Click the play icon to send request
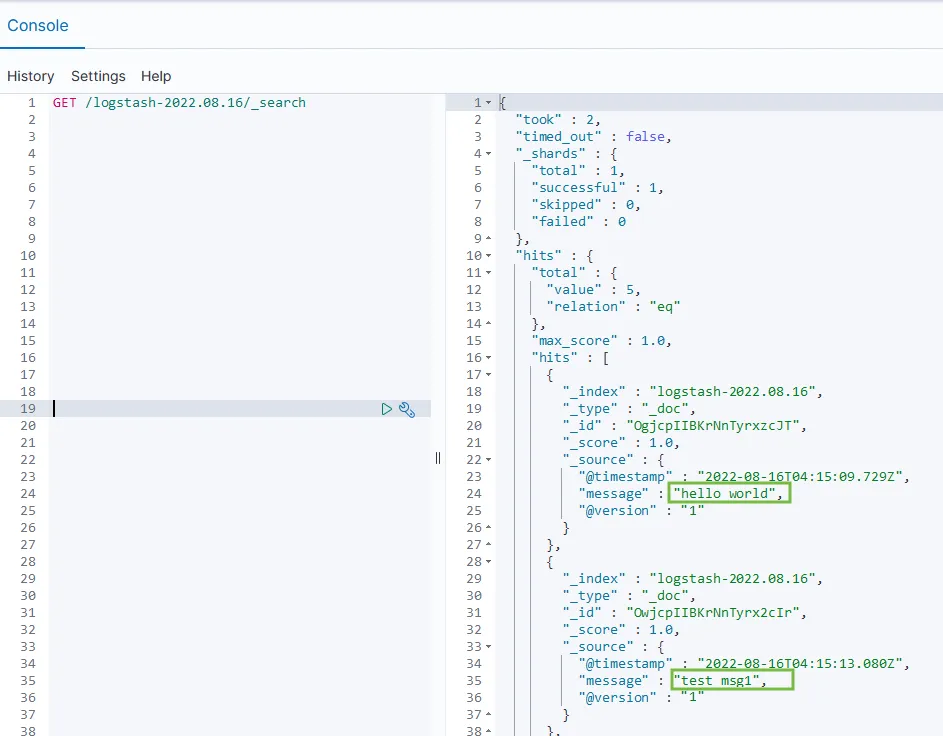Image resolution: width=943 pixels, height=736 pixels. pos(387,409)
